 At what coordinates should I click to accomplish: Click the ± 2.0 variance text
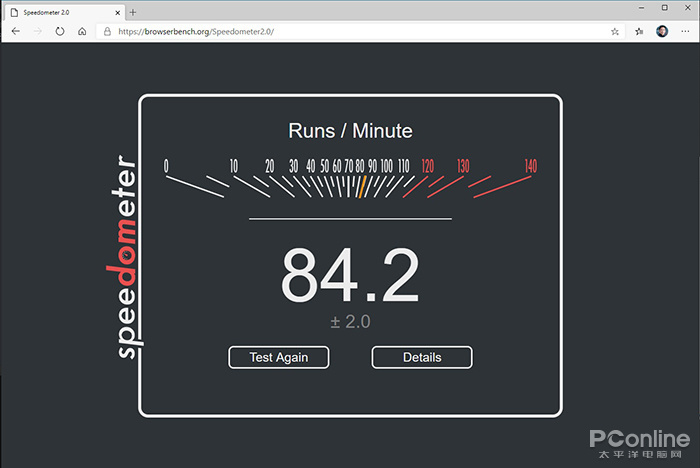tap(350, 322)
